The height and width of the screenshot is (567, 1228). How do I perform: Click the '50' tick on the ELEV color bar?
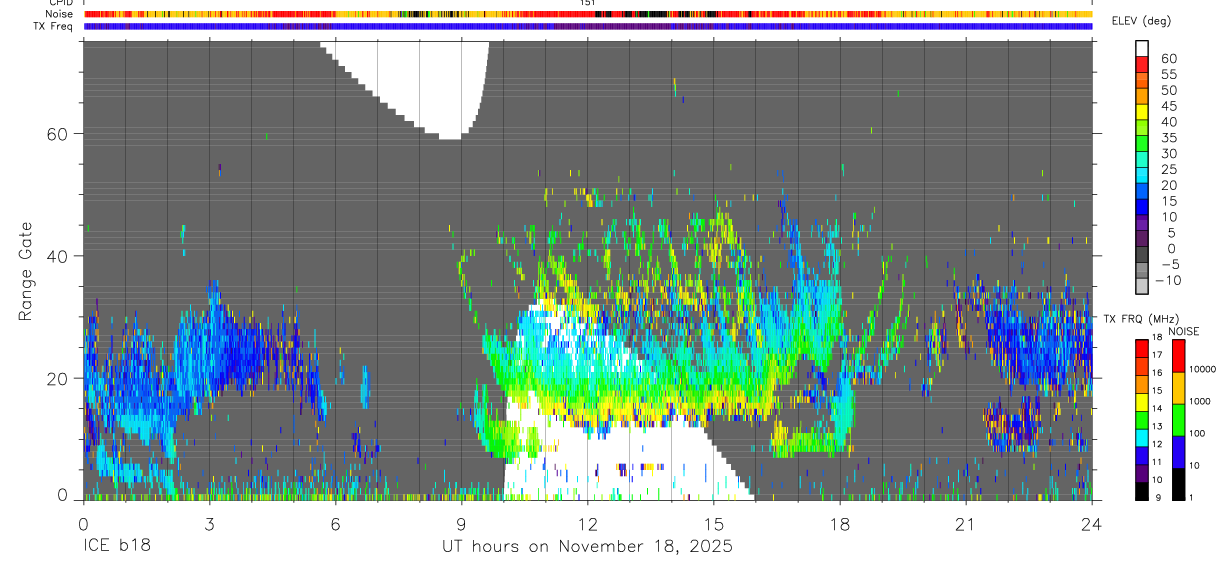1168,90
